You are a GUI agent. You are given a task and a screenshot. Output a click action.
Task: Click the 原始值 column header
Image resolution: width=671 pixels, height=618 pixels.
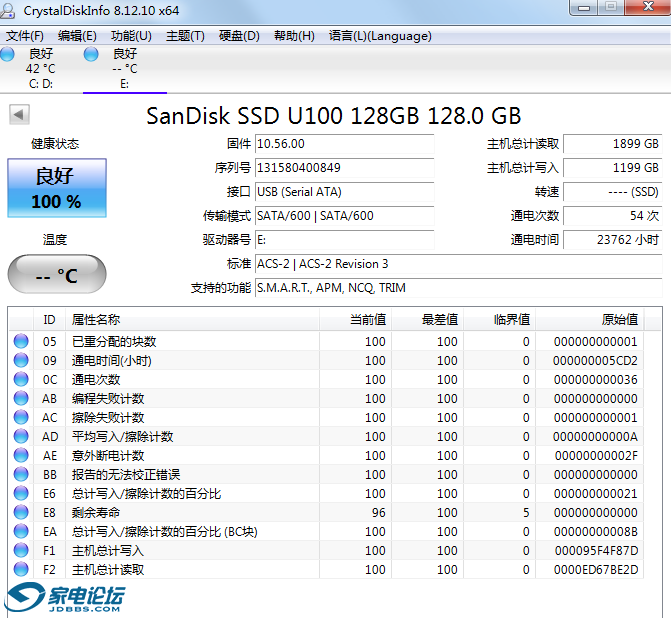click(x=589, y=319)
